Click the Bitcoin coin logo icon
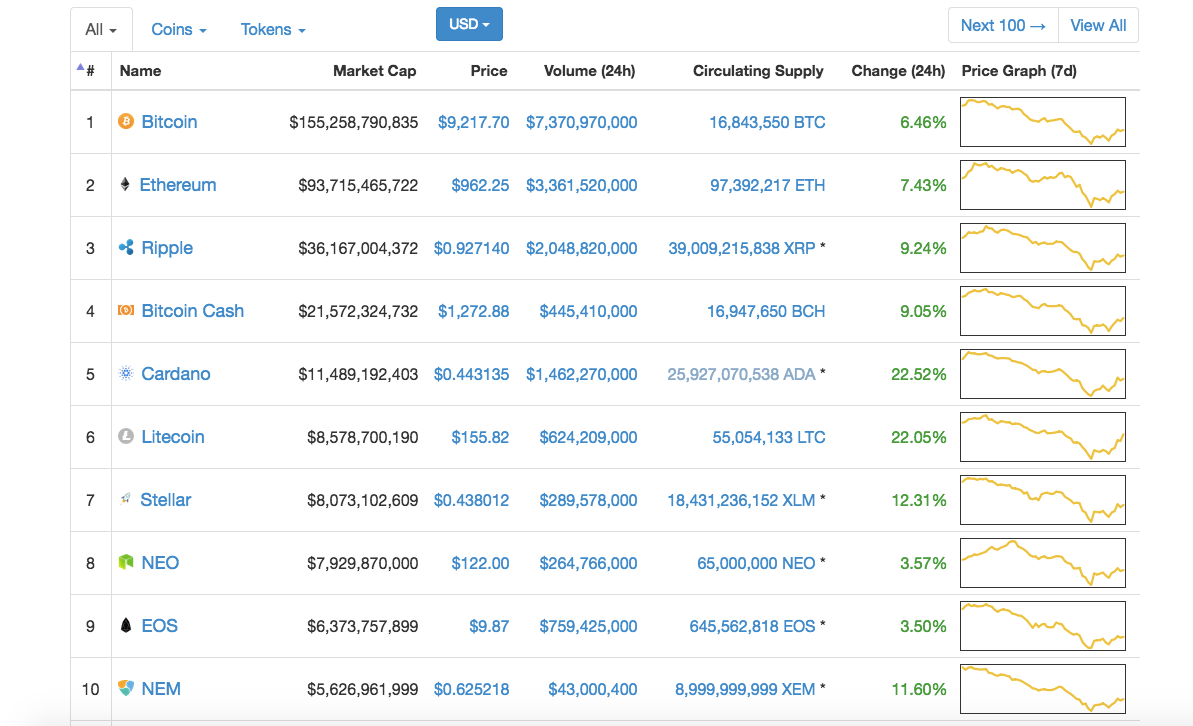This screenshot has height=726, width=1193. [126, 121]
